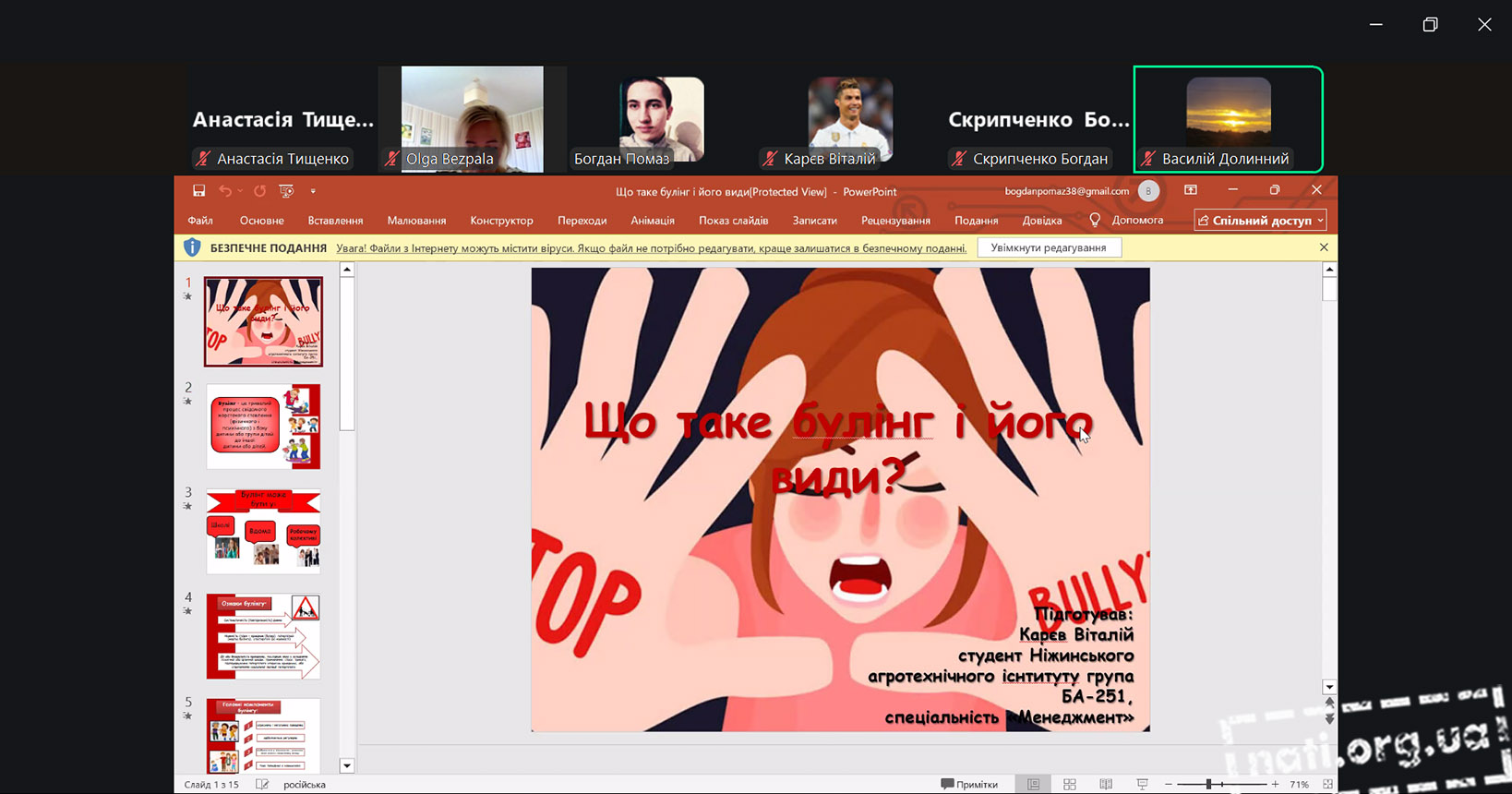Screen dimensions: 1512x794
Task: Start slideshow from beginning icon
Action: [x=286, y=191]
